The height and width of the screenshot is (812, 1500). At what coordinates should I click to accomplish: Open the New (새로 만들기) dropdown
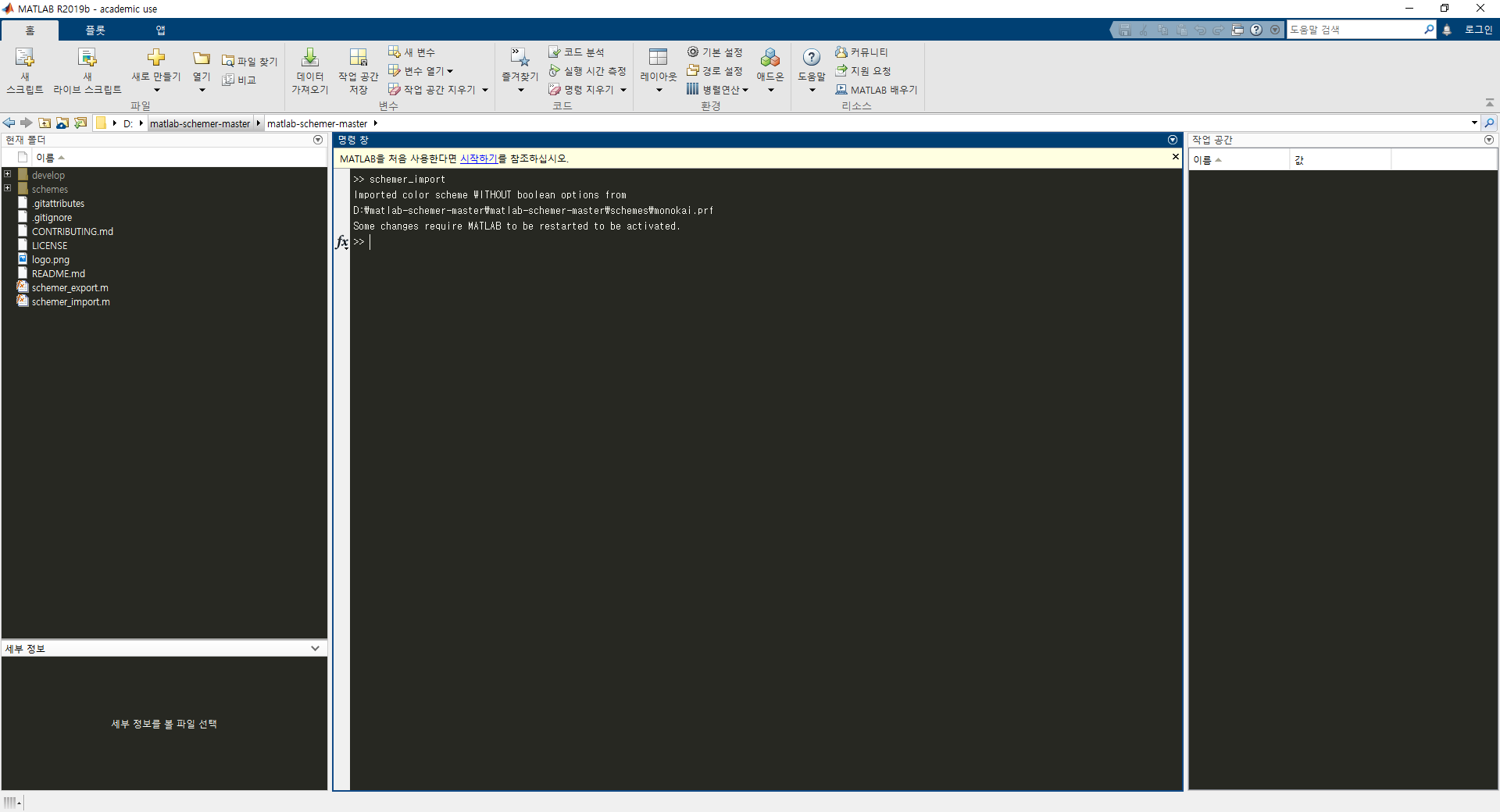(156, 90)
